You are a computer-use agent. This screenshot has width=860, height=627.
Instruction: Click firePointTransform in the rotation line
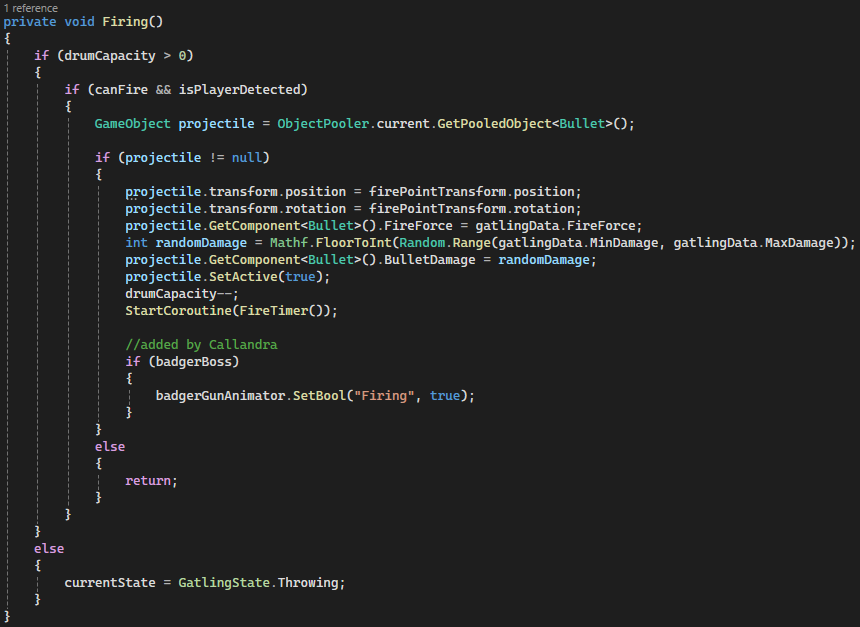click(437, 209)
